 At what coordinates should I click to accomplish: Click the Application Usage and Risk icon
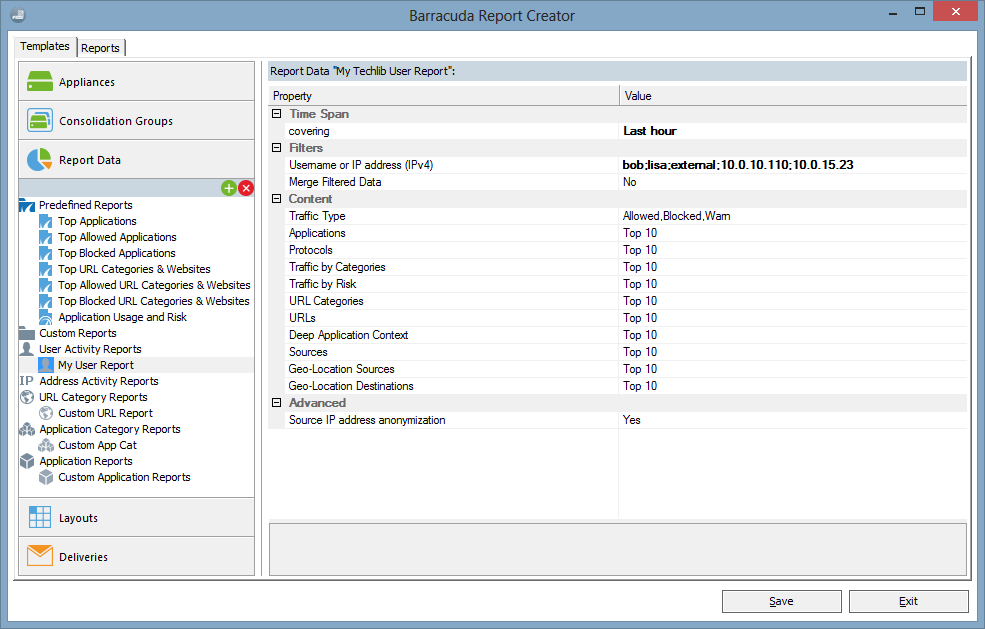tap(46, 317)
